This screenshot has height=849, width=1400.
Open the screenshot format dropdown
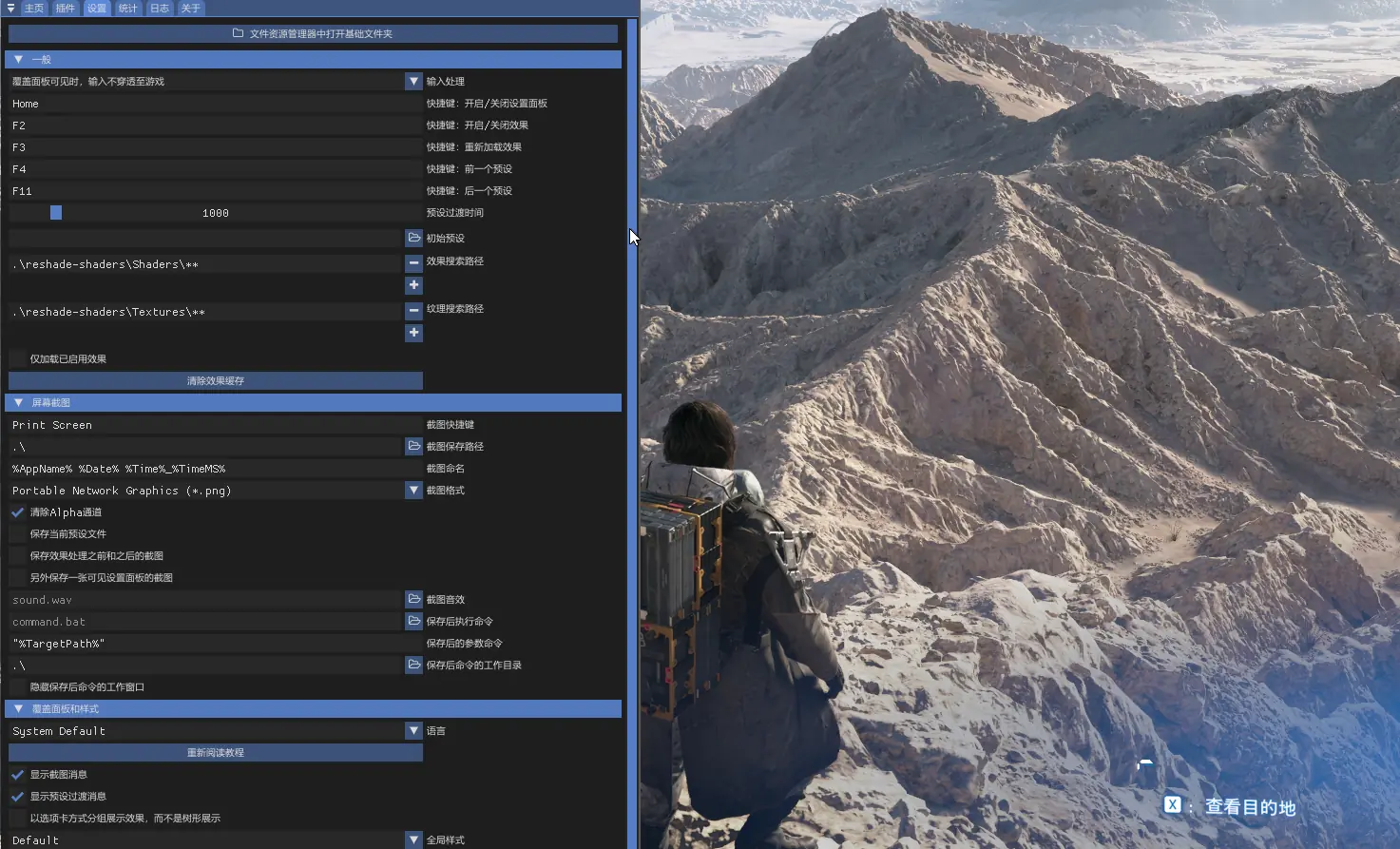[413, 491]
